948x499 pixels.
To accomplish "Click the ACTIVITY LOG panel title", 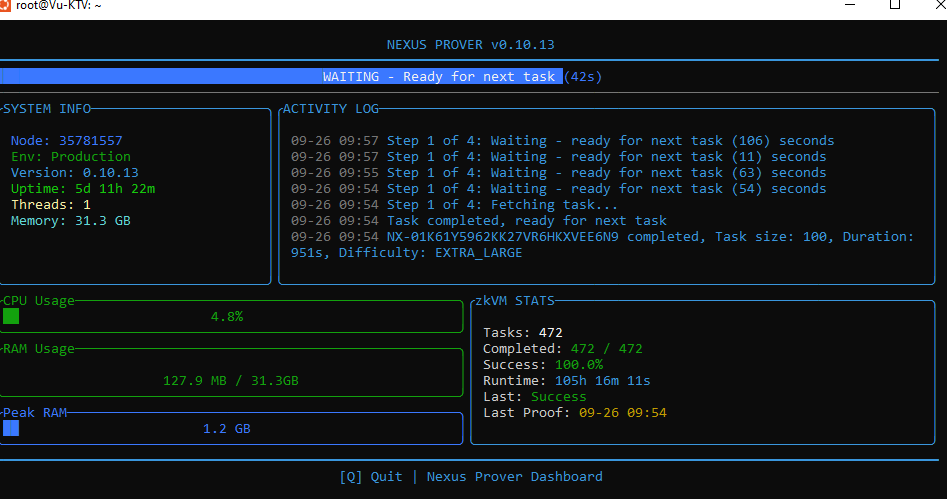I will pyautogui.click(x=331, y=109).
